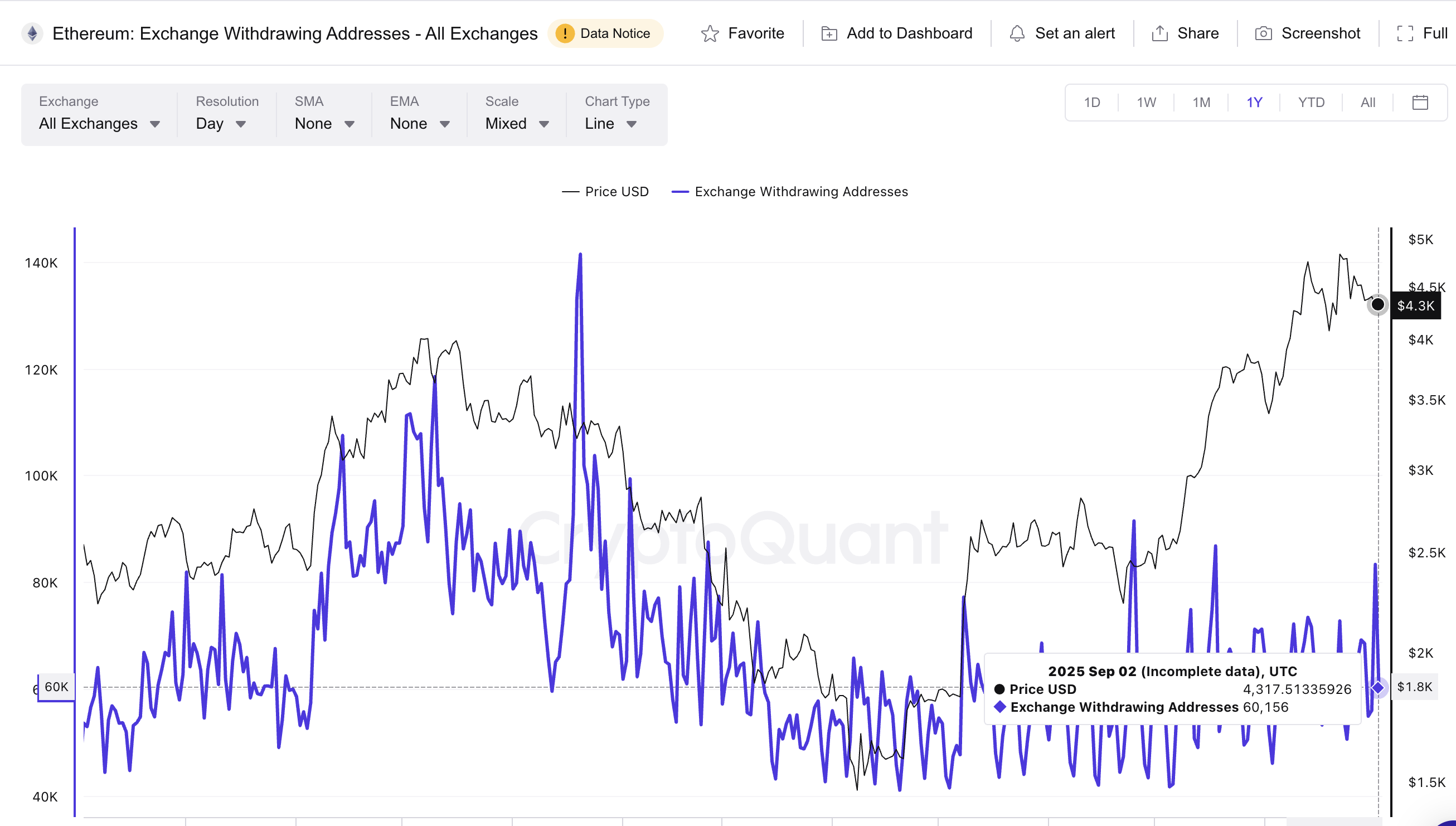Click the Share upload icon

point(1159,33)
